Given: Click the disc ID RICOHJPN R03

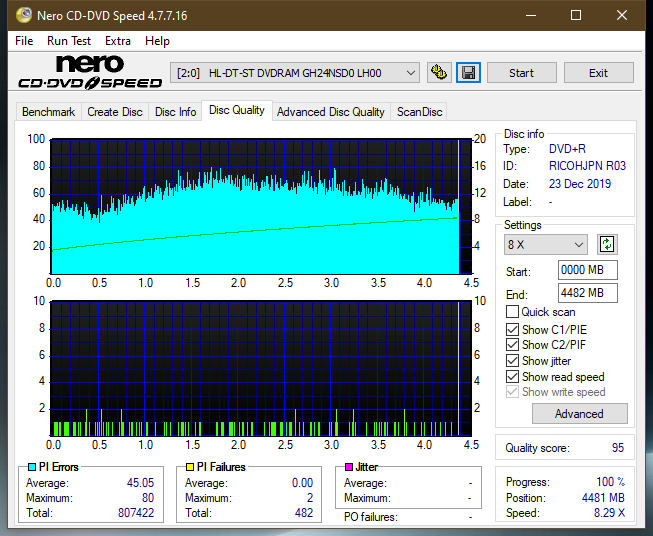Looking at the screenshot, I should pyautogui.click(x=587, y=166).
